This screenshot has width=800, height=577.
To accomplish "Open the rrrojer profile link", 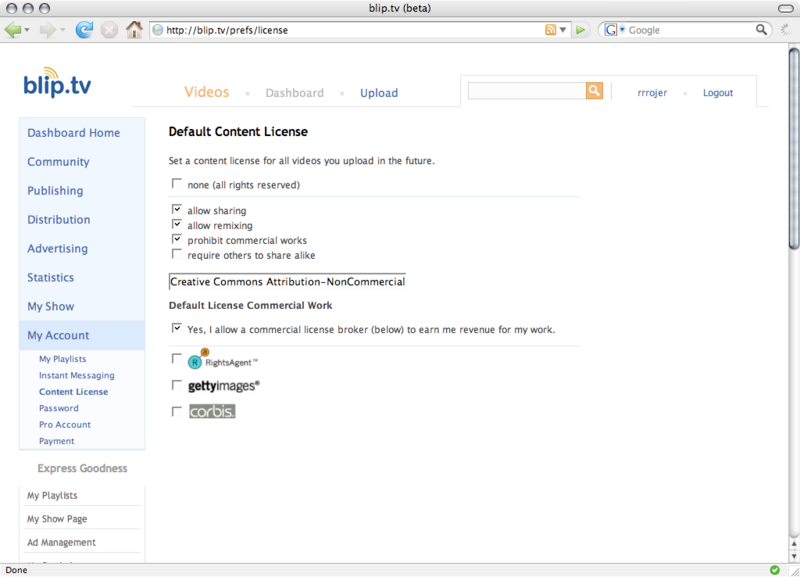I will tap(652, 93).
